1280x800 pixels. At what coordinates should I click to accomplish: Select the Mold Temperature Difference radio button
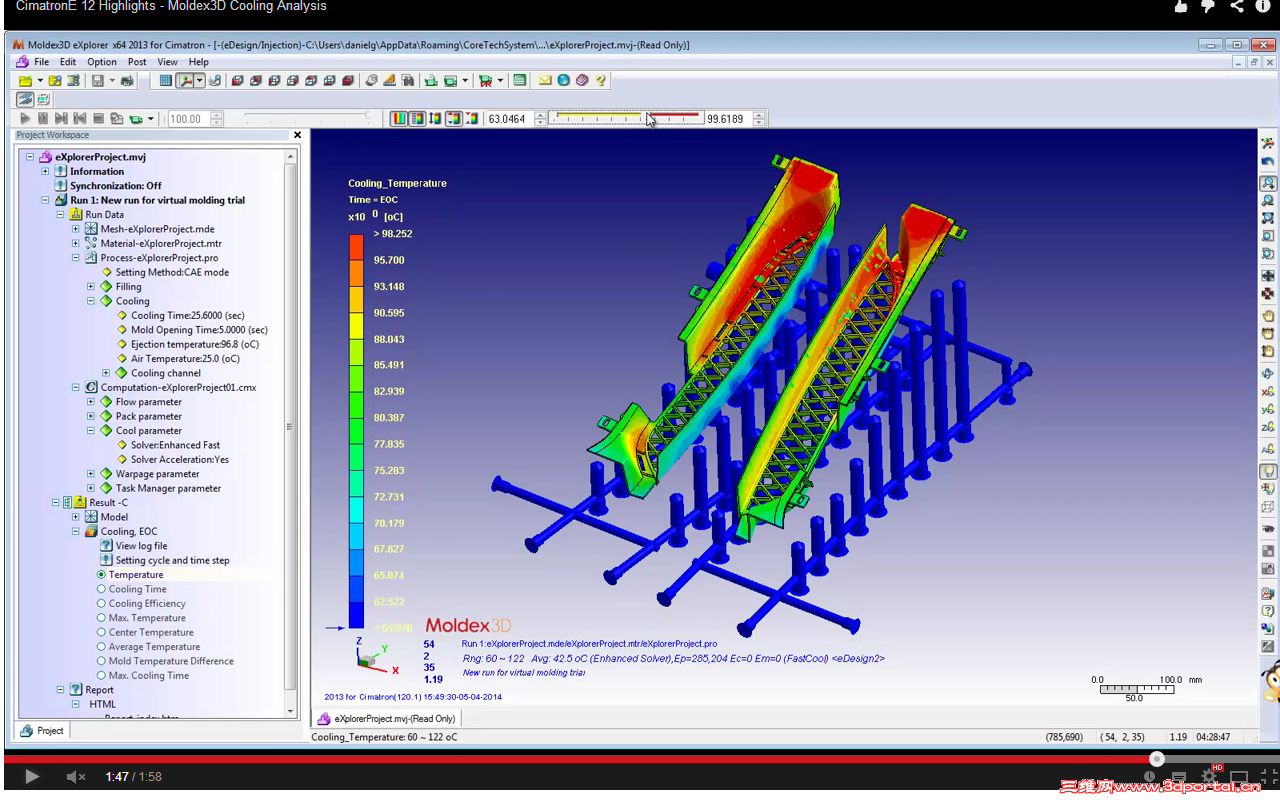[x=101, y=661]
